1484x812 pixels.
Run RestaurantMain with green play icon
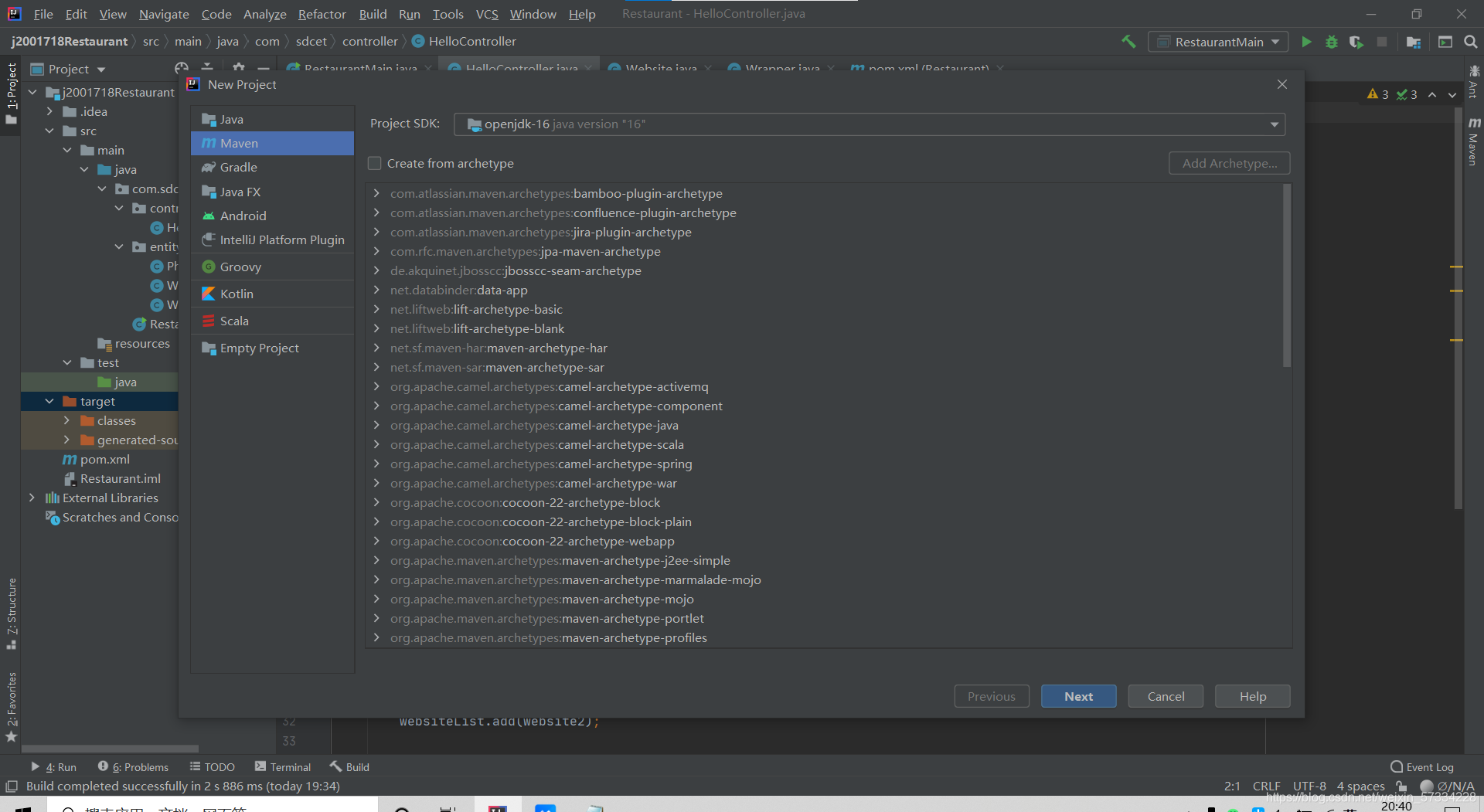click(x=1306, y=42)
